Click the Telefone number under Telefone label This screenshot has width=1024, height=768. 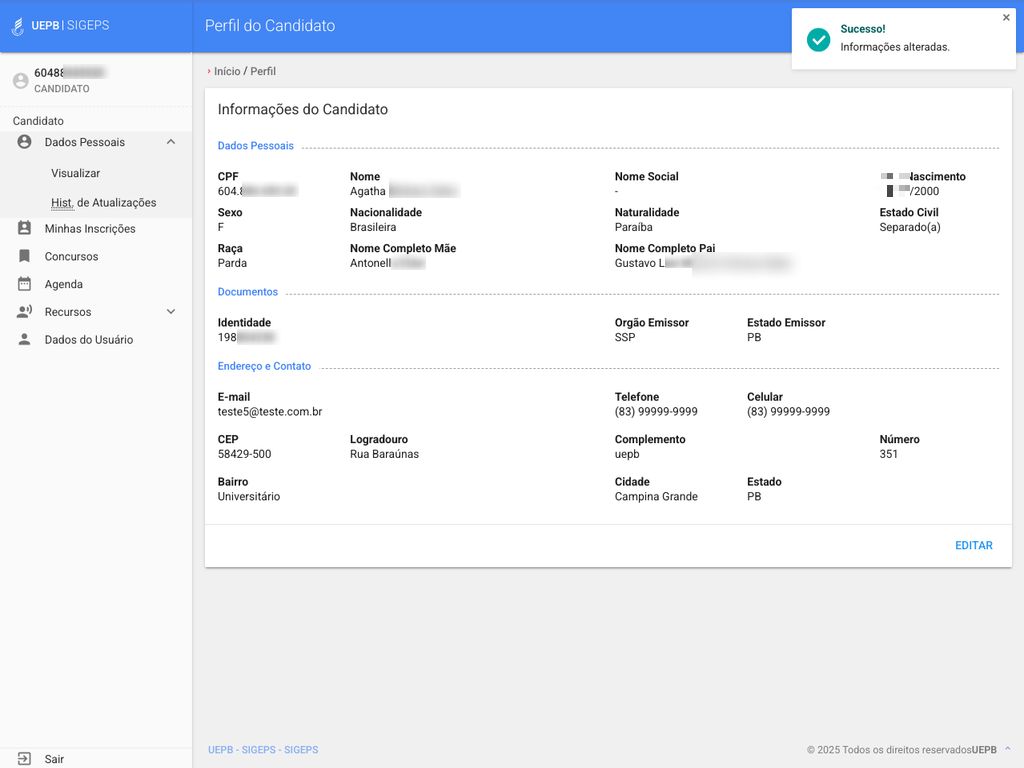tap(656, 411)
